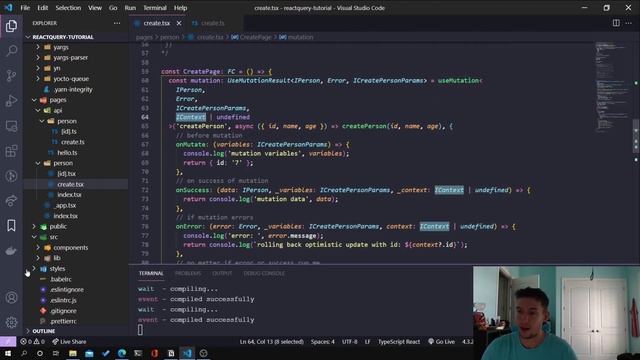Screen dimensions: 640x360
Task: Open .eslintrc.js in the explorer
Action: [x=64, y=300]
